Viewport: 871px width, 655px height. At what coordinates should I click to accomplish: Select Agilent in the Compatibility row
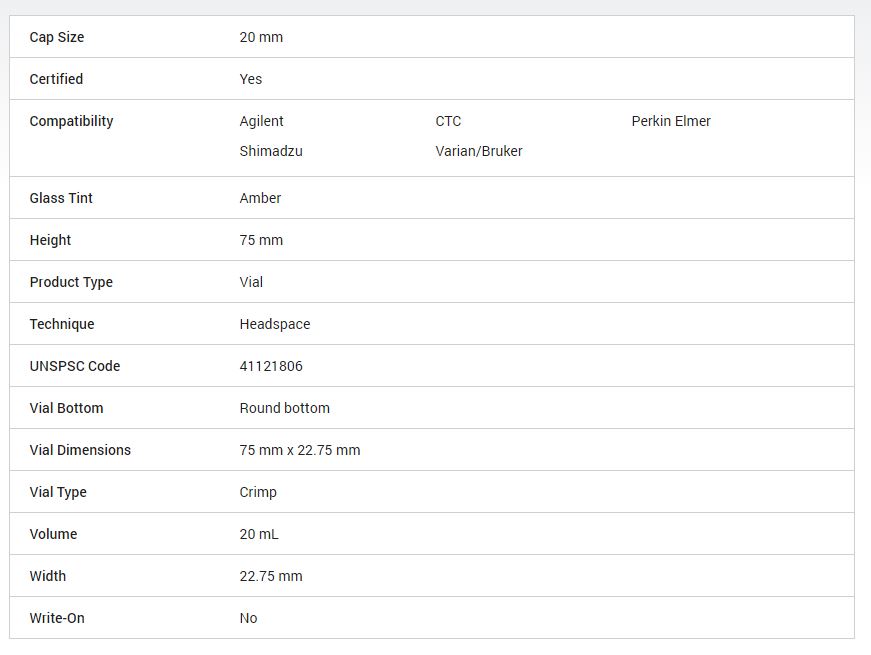(261, 121)
